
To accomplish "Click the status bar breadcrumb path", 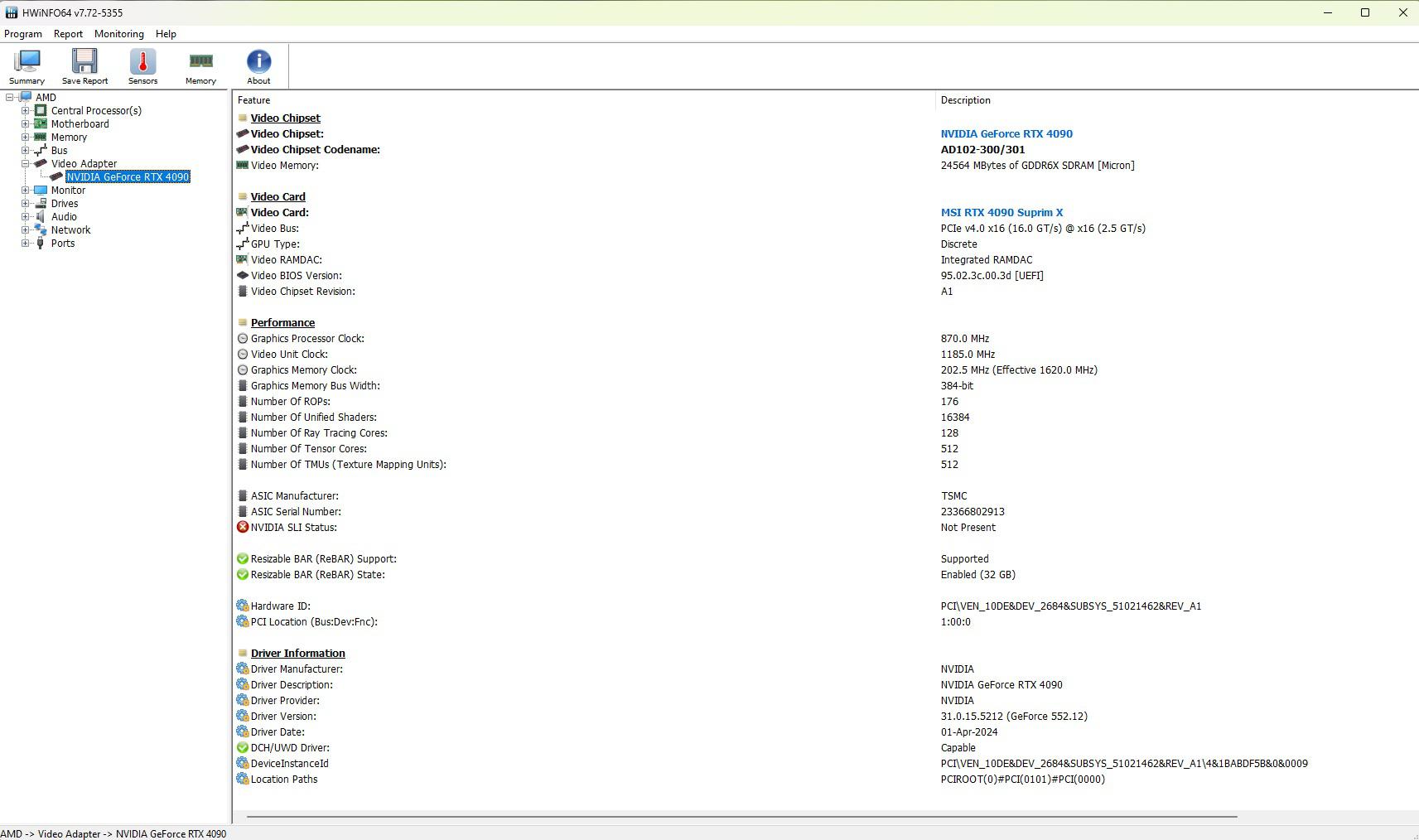I will [x=113, y=833].
